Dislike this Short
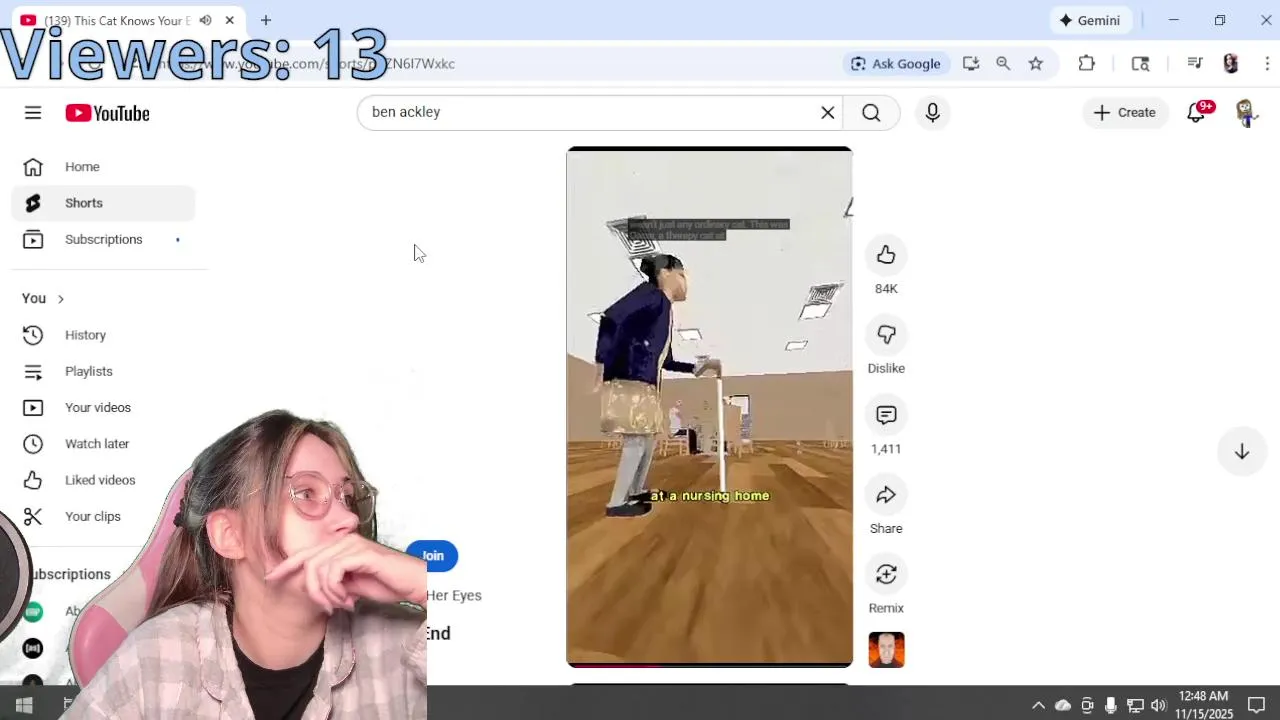Image resolution: width=1280 pixels, height=720 pixels. (x=886, y=335)
